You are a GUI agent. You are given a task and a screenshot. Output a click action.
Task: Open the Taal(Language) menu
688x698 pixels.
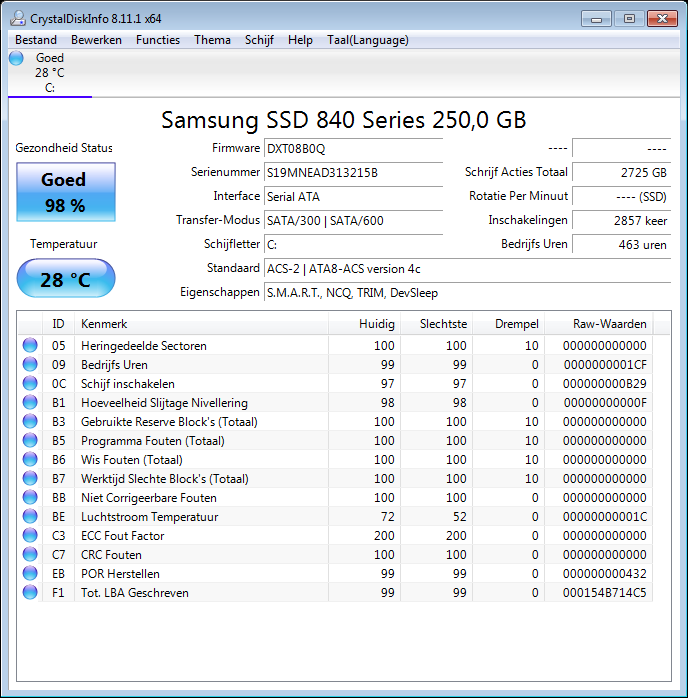[x=368, y=40]
